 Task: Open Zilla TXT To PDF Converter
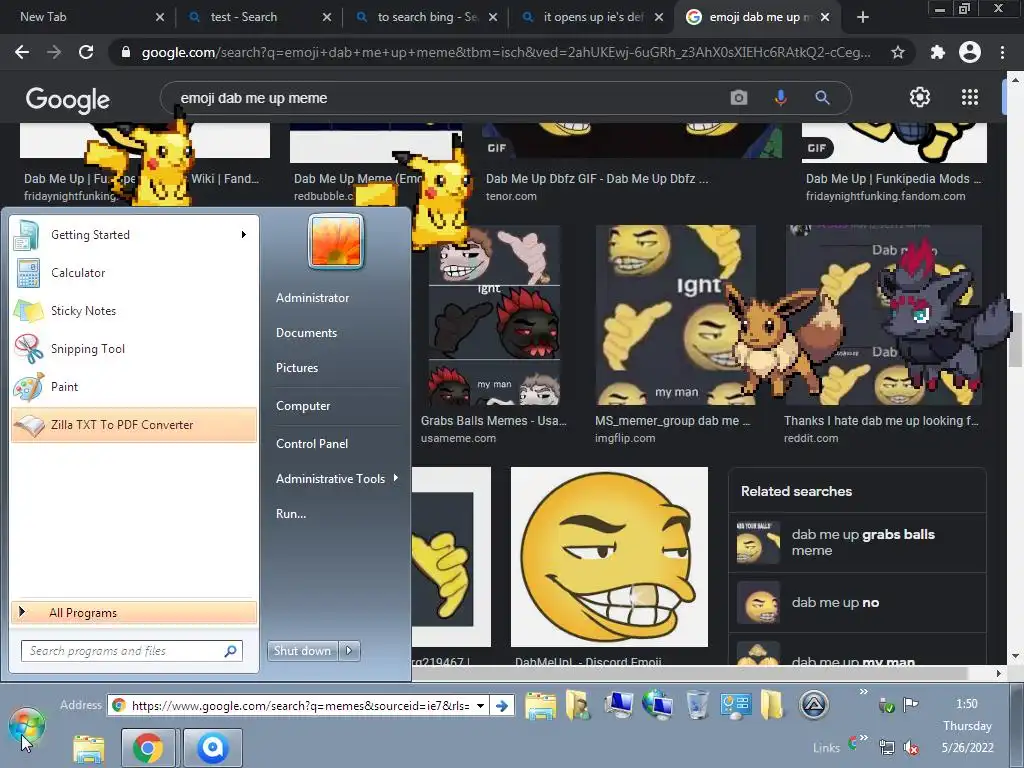coord(134,424)
